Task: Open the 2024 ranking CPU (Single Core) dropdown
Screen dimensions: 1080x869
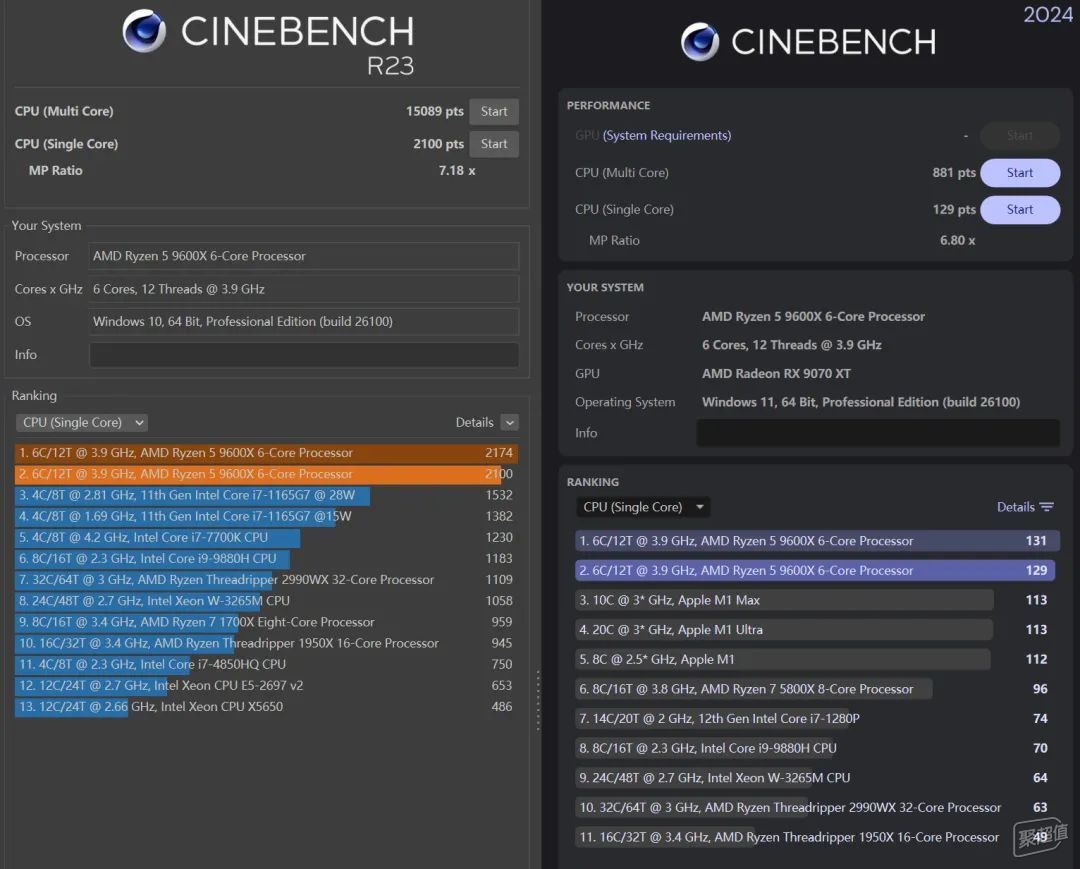Action: 643,507
